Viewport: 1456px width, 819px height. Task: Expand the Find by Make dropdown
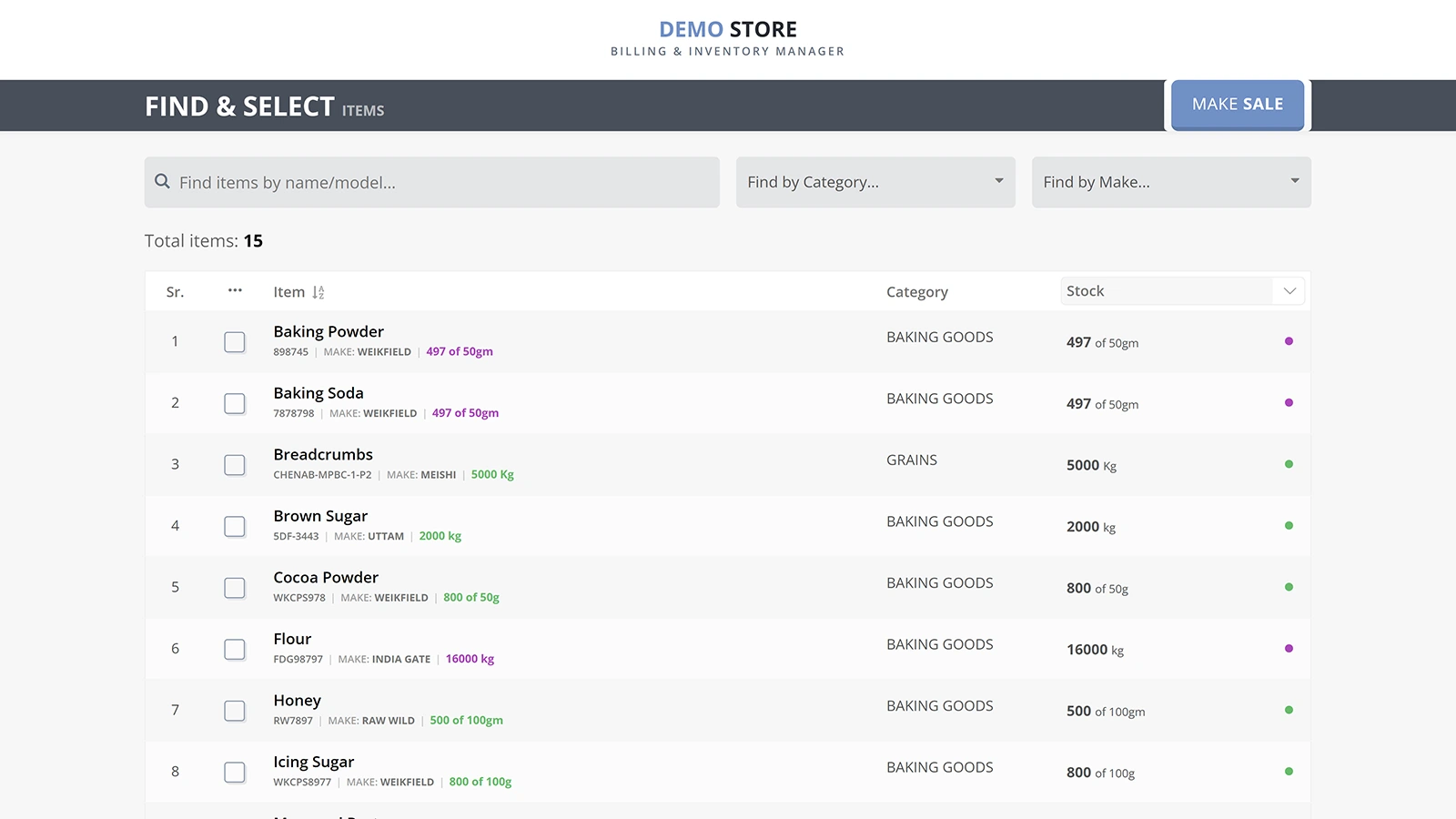1170,182
